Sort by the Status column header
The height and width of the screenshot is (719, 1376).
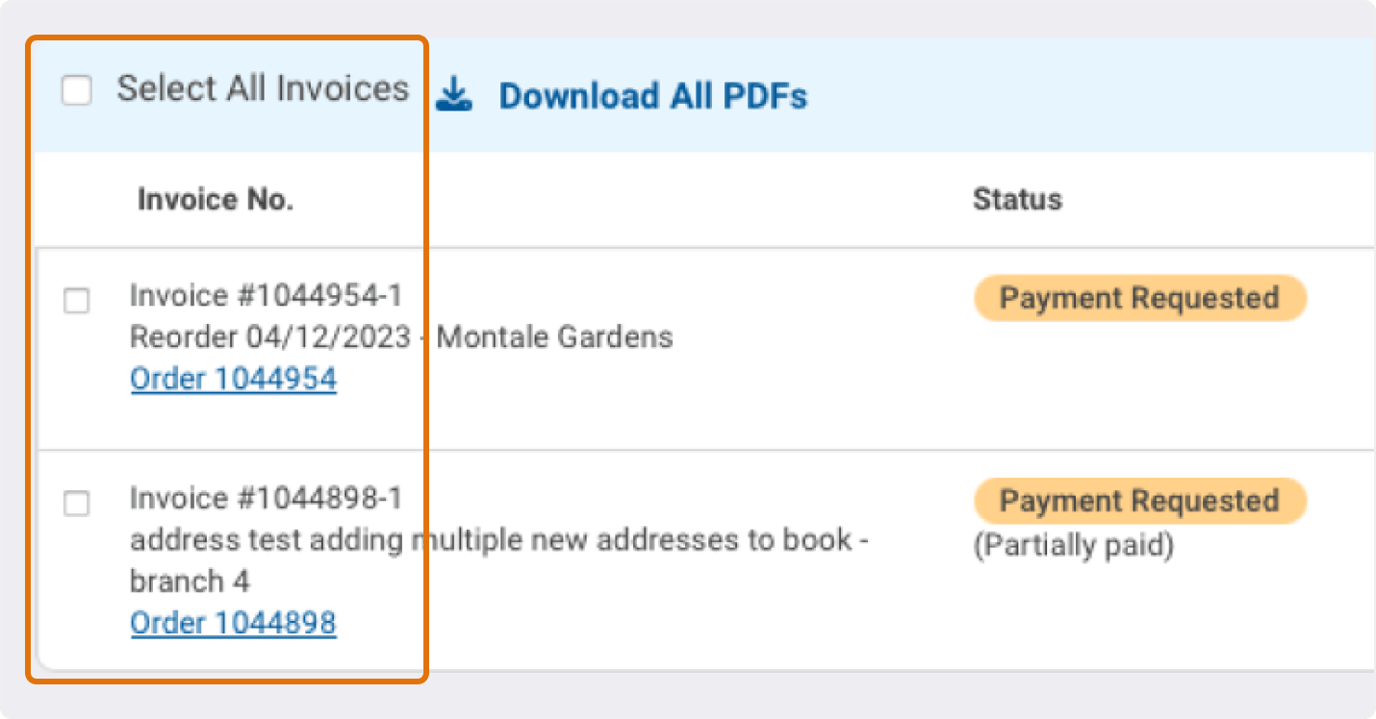click(1017, 199)
